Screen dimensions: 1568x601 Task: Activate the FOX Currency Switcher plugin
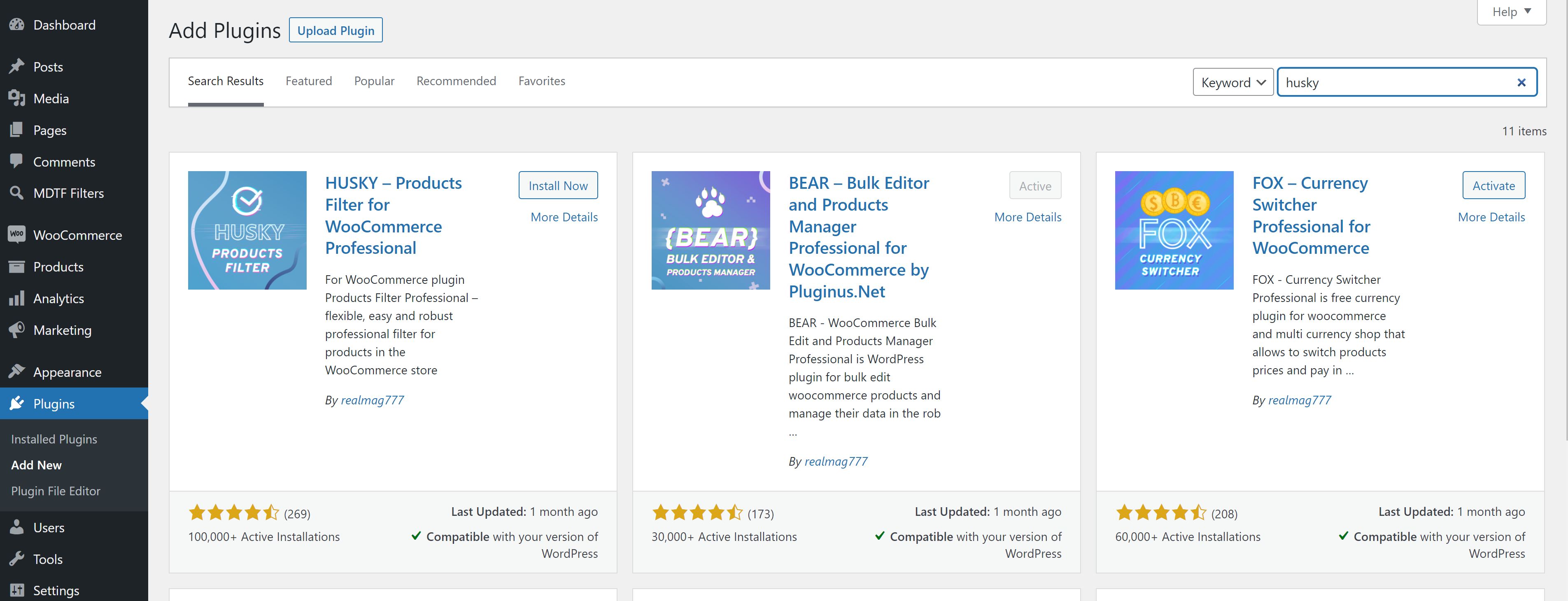click(x=1493, y=185)
